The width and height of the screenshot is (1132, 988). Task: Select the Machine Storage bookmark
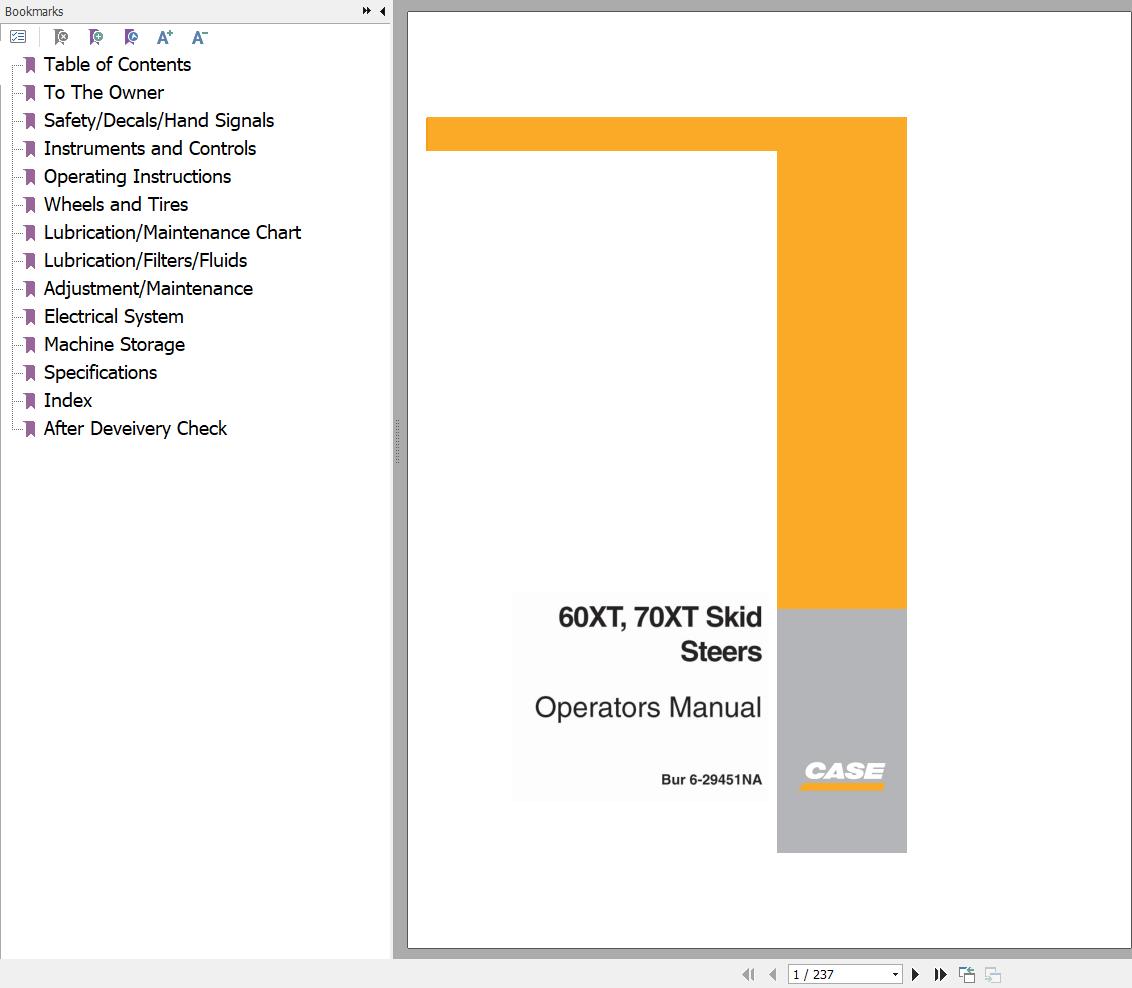[114, 344]
